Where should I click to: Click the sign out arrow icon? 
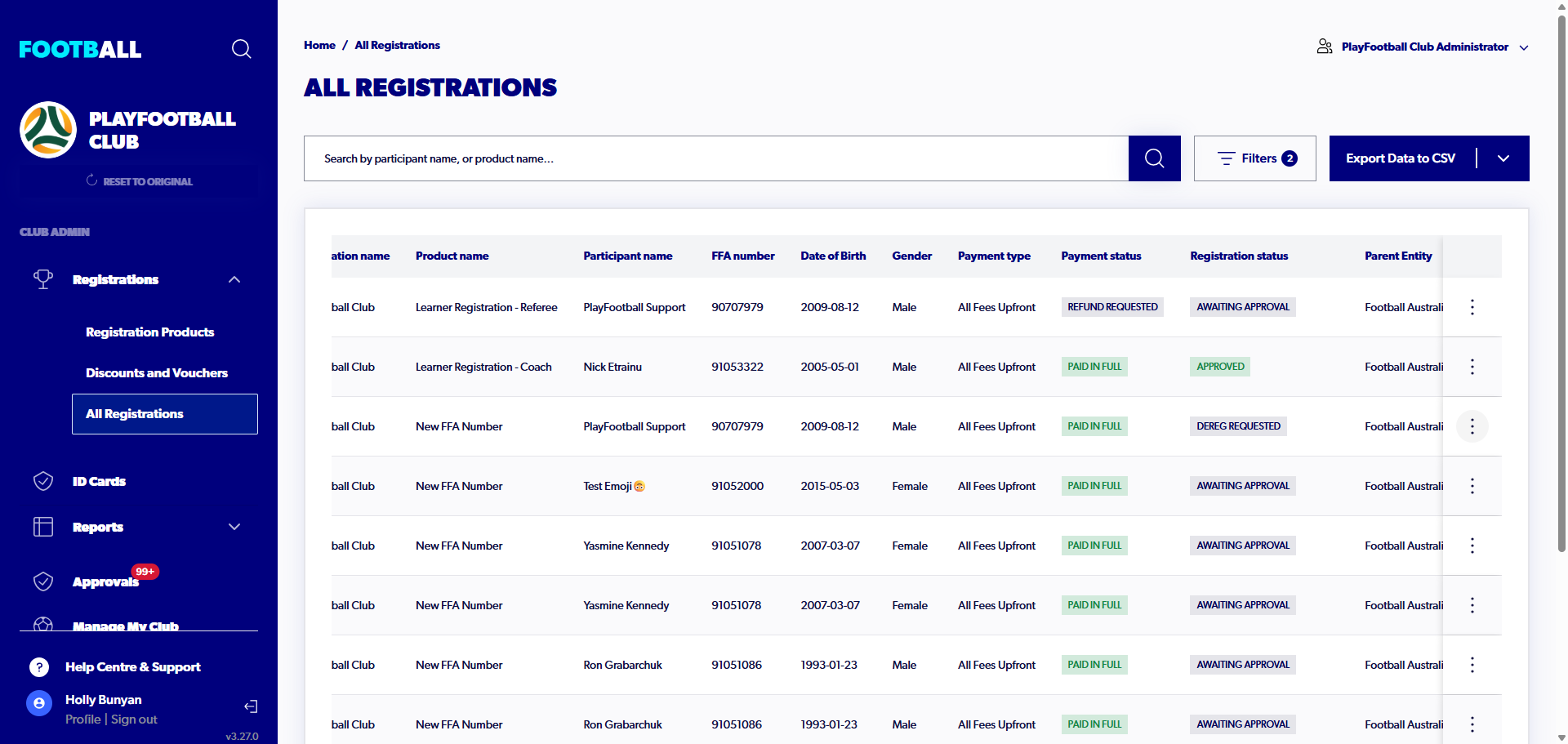[251, 706]
